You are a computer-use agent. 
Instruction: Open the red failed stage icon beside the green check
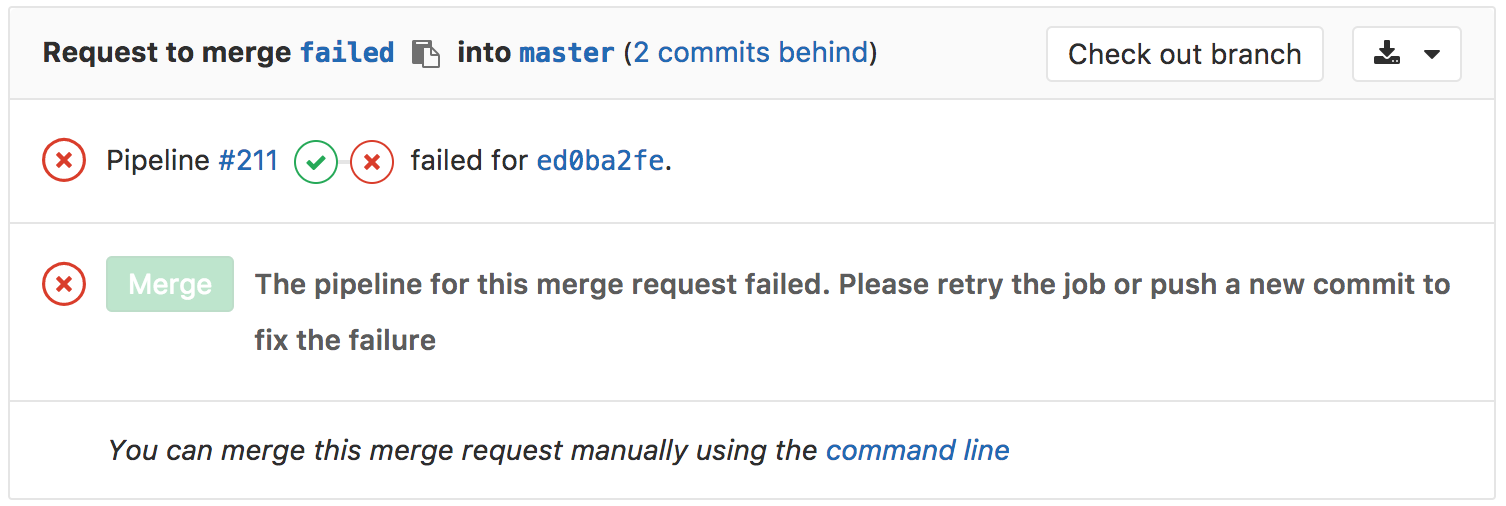point(372,162)
